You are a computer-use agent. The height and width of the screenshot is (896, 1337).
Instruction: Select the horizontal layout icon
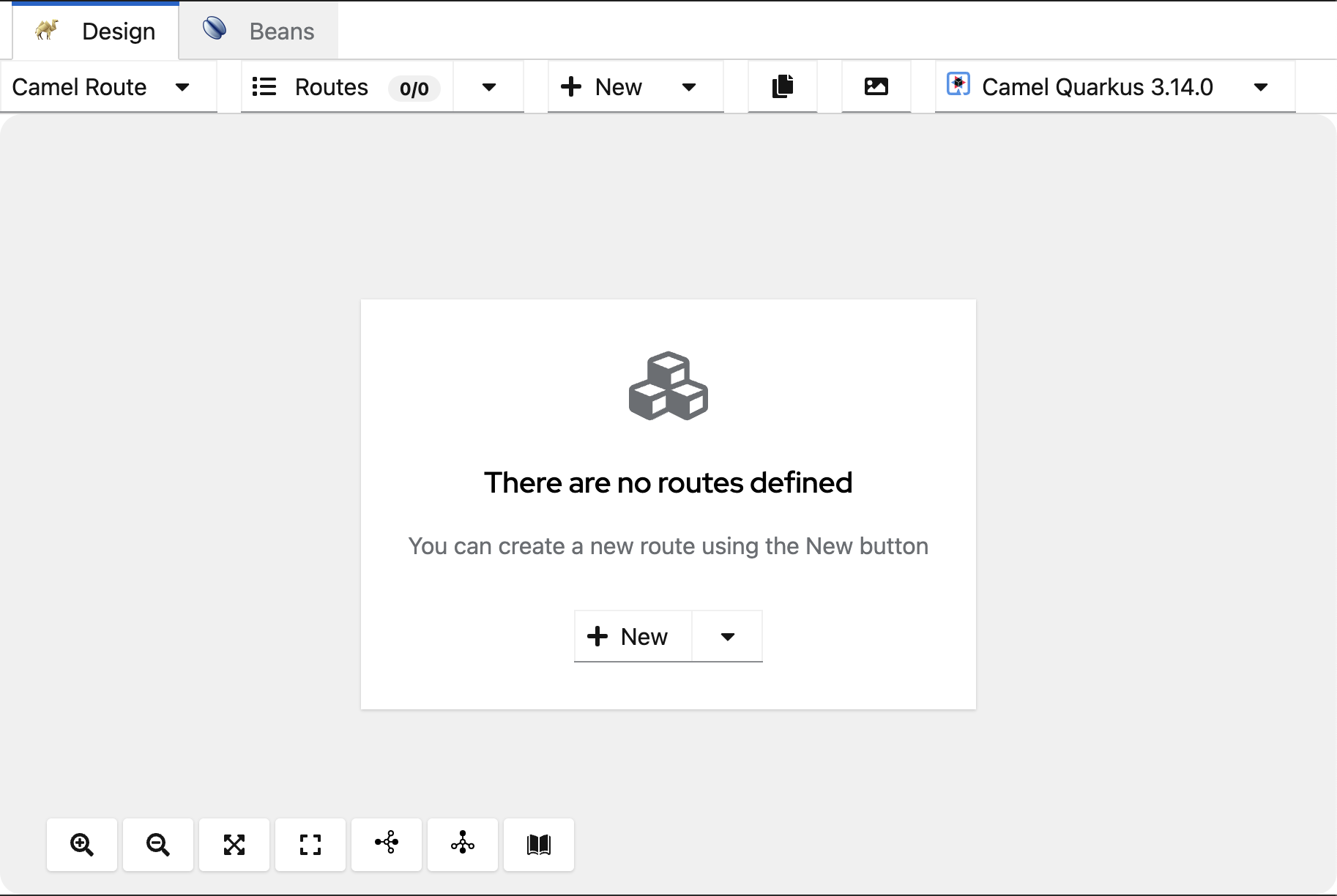click(x=387, y=843)
